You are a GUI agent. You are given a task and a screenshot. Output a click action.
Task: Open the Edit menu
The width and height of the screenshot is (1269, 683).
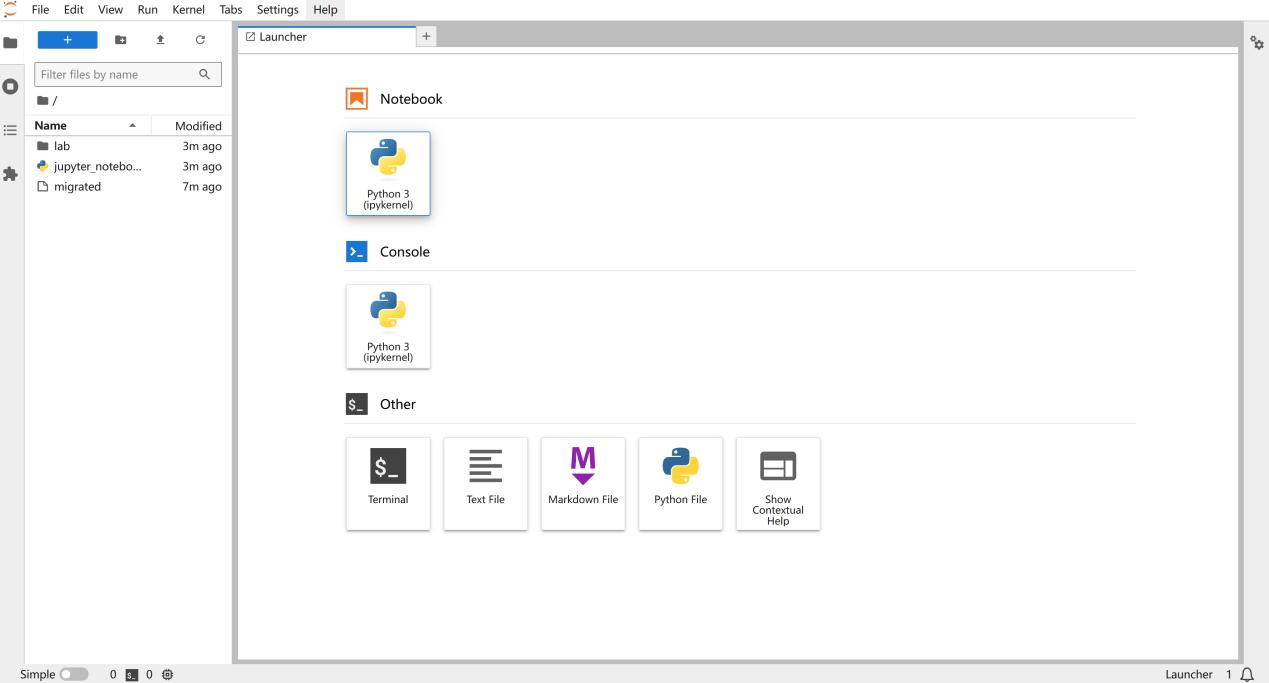click(74, 9)
